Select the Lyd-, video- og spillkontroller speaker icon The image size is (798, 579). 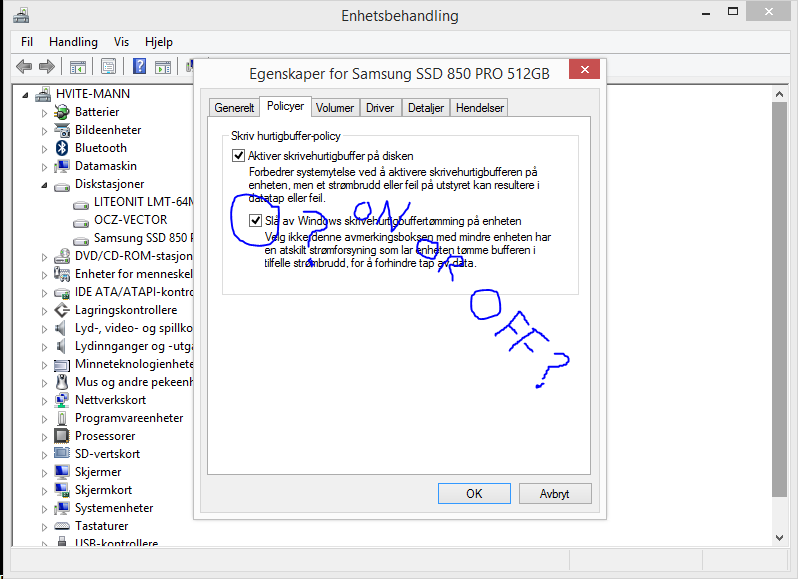tap(61, 328)
